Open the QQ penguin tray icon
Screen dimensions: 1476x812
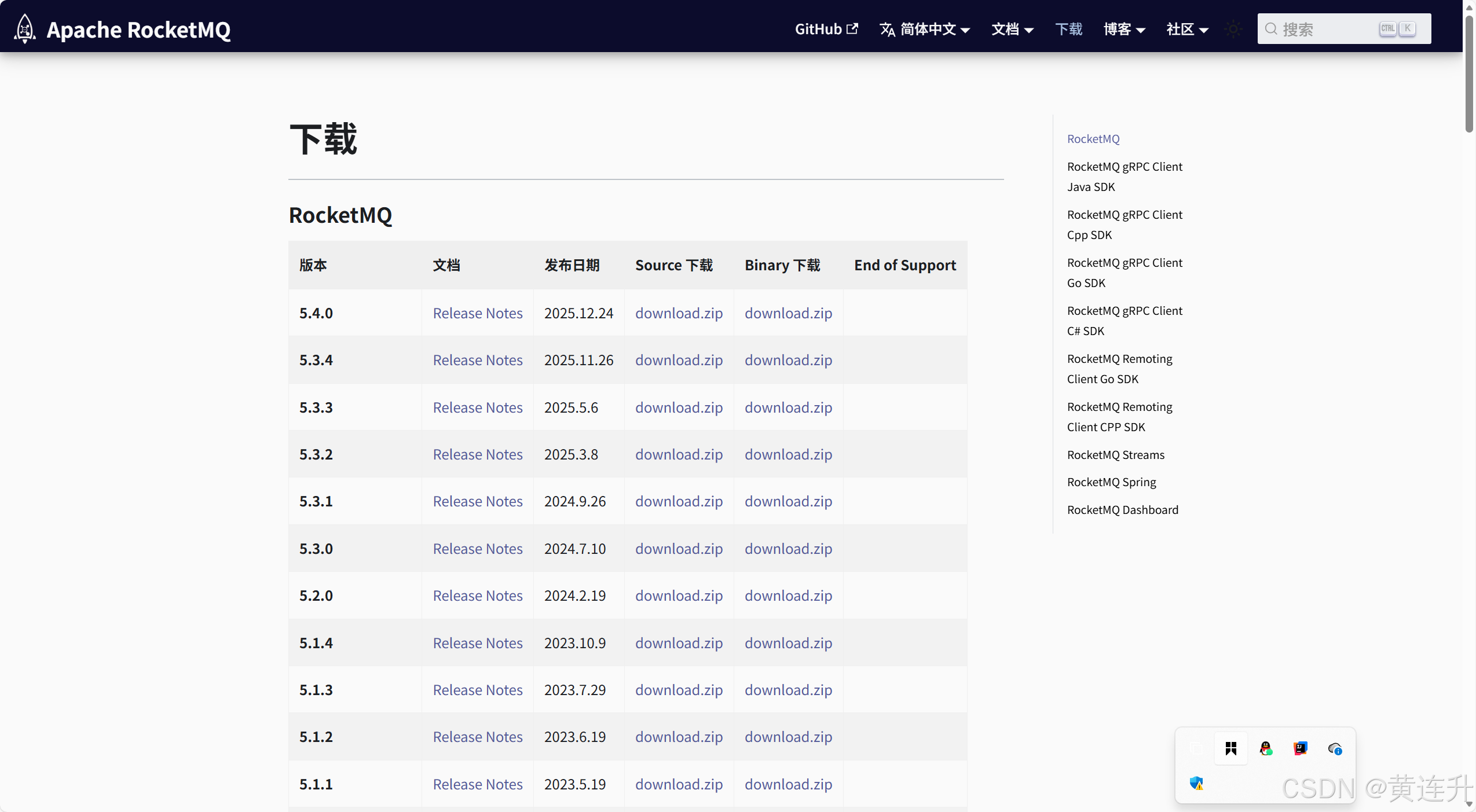pyautogui.click(x=1266, y=748)
